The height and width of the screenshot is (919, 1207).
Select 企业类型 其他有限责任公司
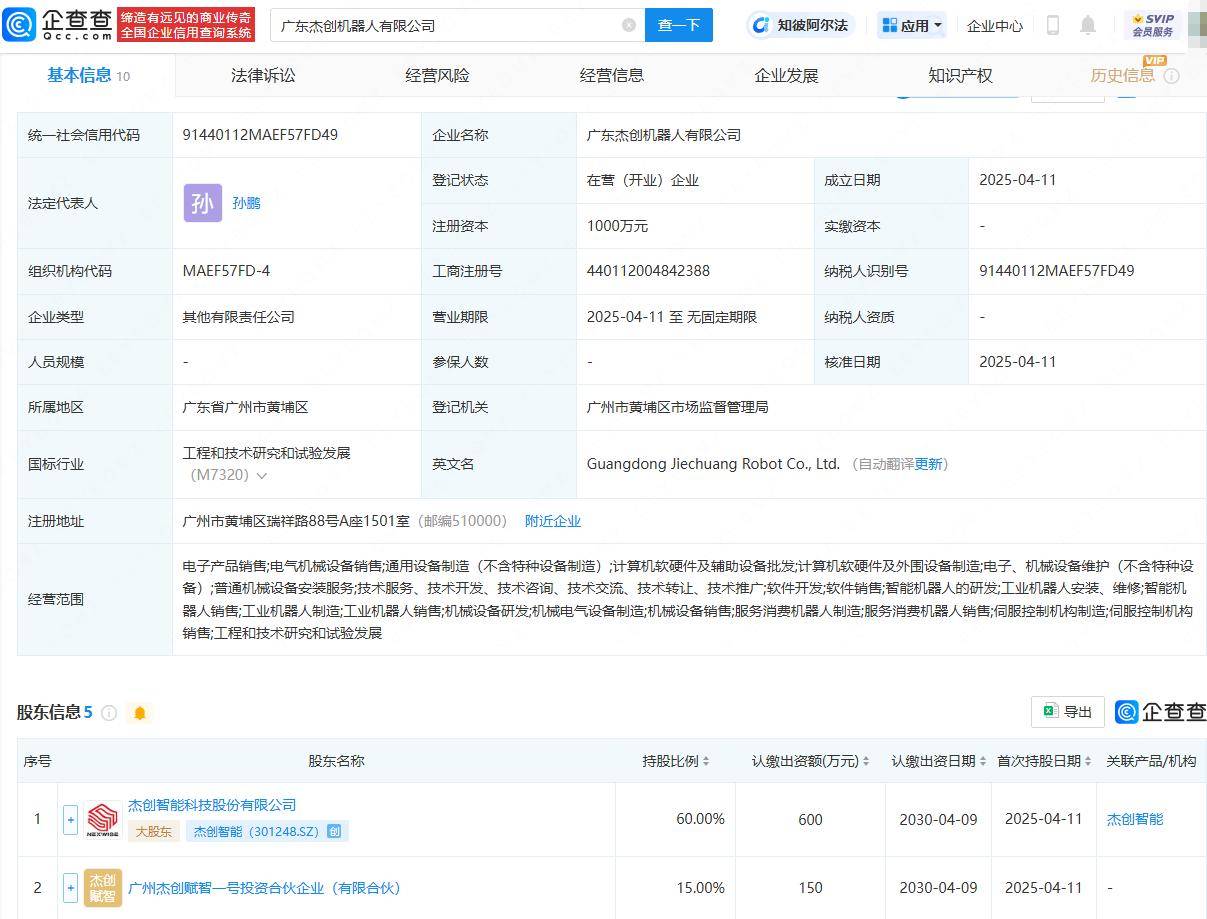point(238,317)
